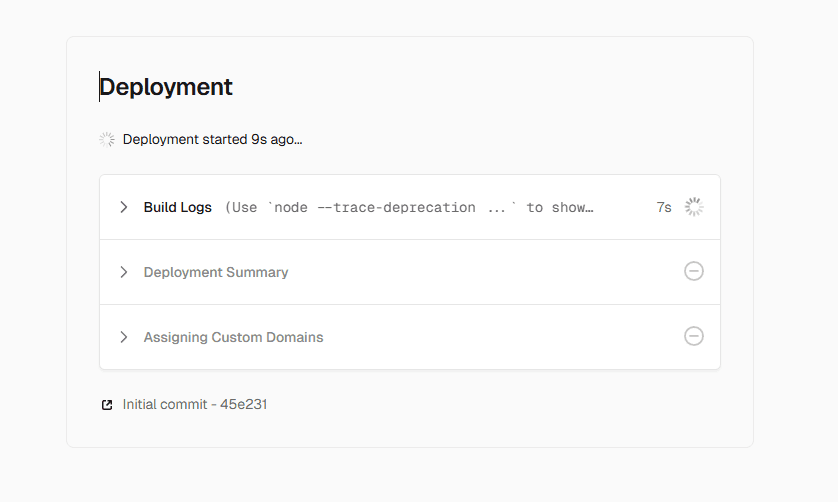Click the Assigning Custom Domains pending icon
Screen dimensions: 838x502
[x=694, y=336]
